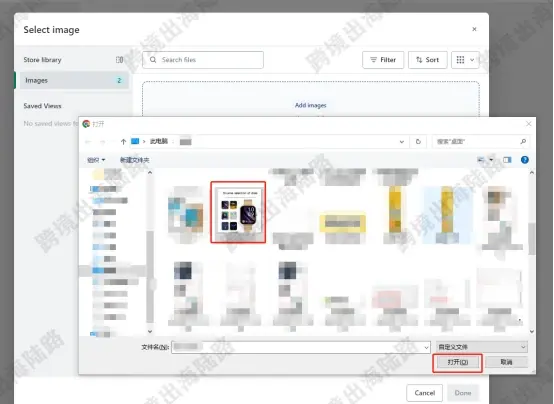Viewport: 554px width, 404px height.
Task: Click the Saved Views heading
Action: point(42,106)
